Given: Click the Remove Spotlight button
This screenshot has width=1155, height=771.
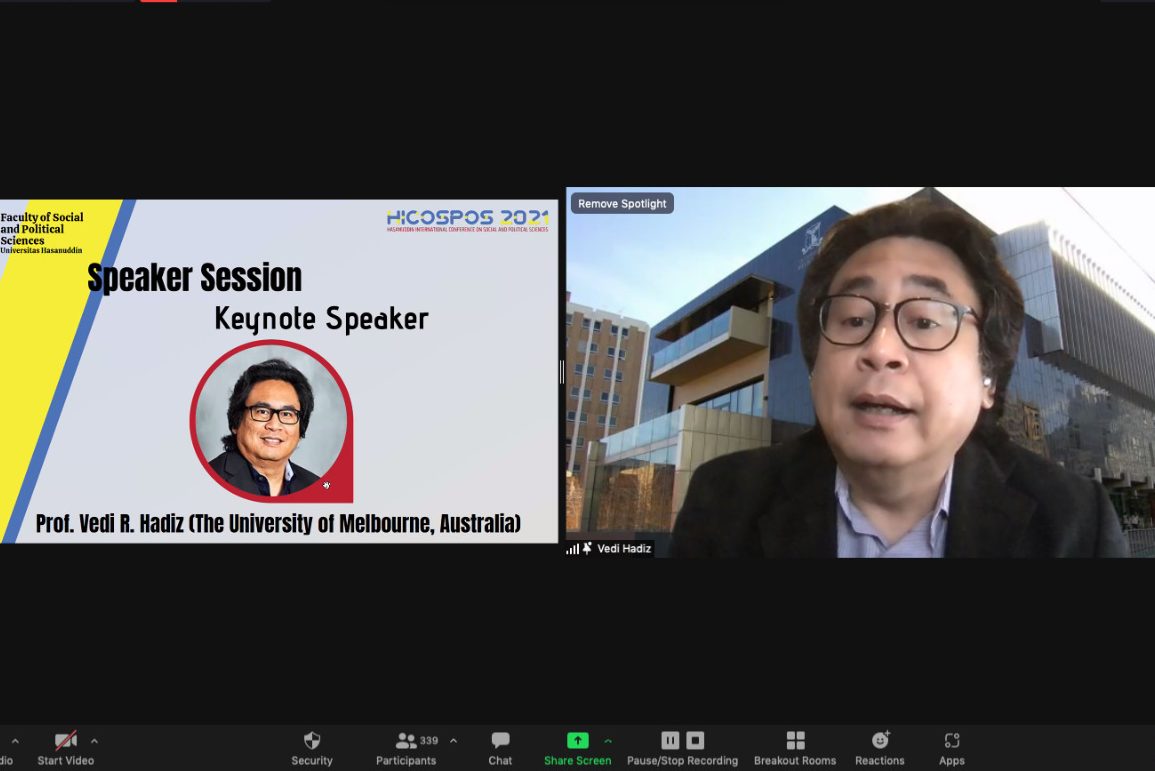Looking at the screenshot, I should (622, 204).
